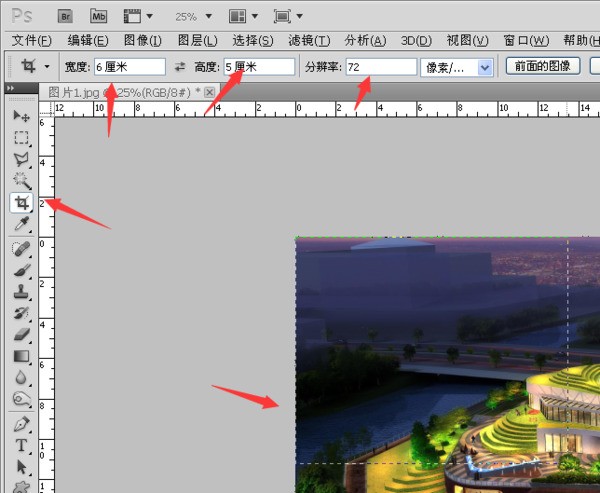600x493 pixels.
Task: Launch Adobe Bridge from the Br icon
Action: (x=65, y=16)
